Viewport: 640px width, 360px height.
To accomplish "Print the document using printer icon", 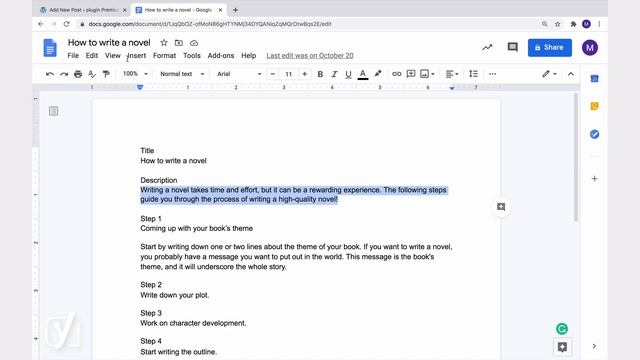I will click(78, 74).
